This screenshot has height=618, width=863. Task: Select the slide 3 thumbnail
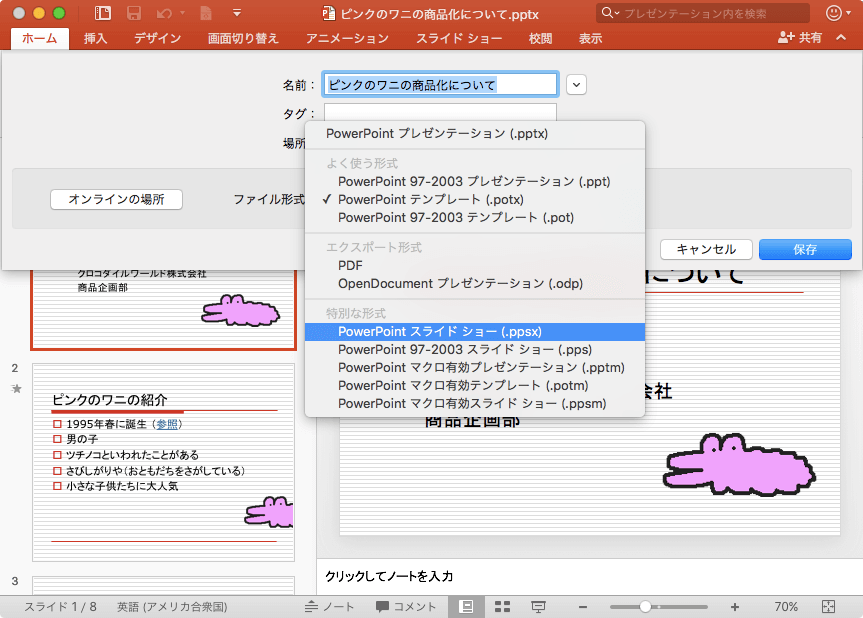coord(163,585)
